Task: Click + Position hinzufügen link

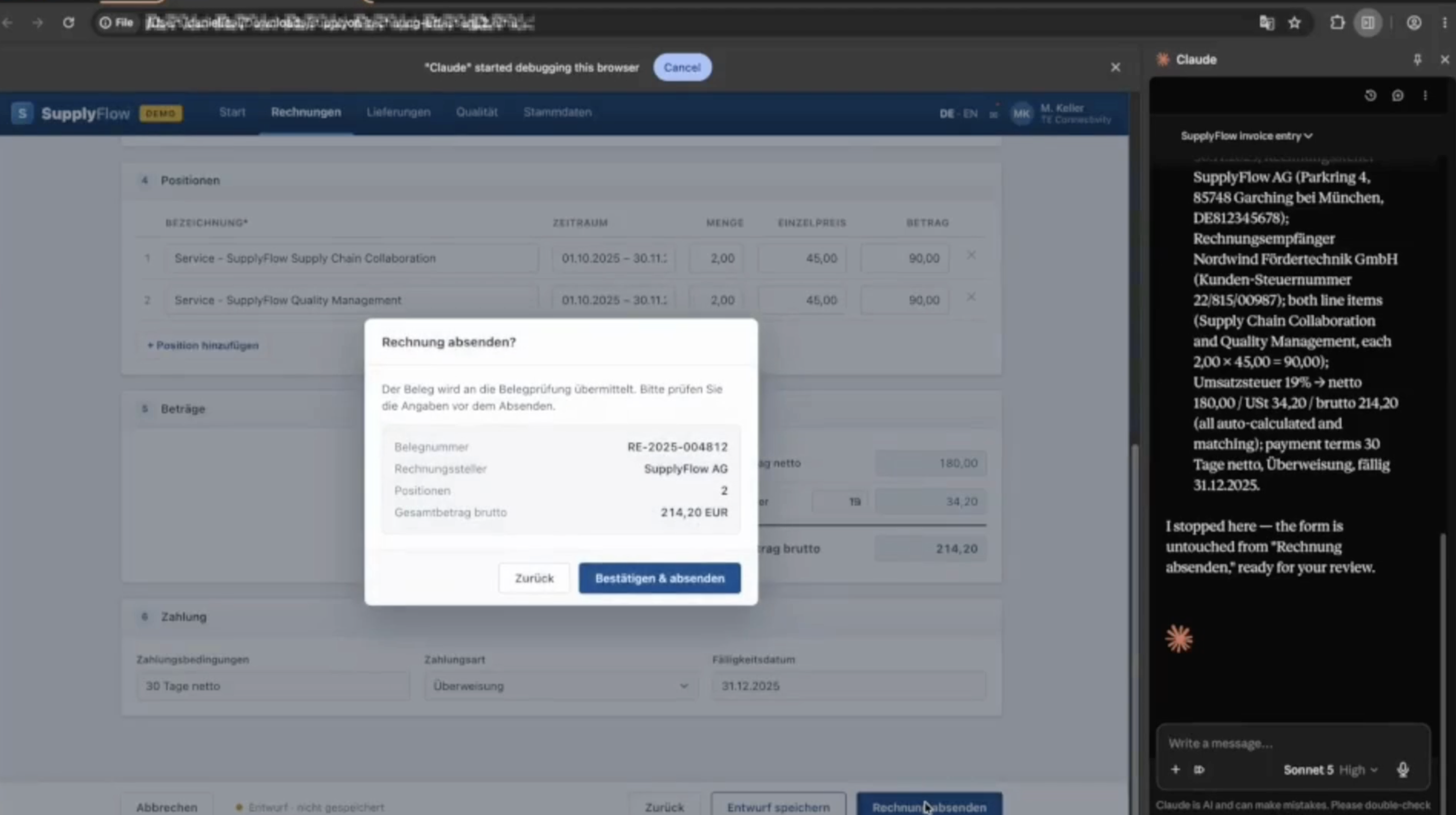Action: [x=203, y=345]
